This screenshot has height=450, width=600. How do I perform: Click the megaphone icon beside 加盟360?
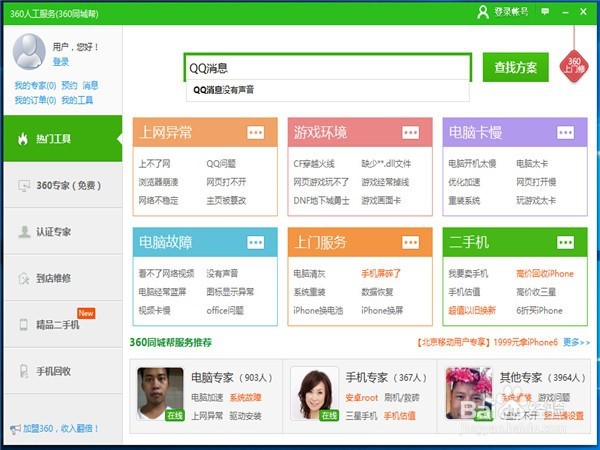(x=15, y=429)
